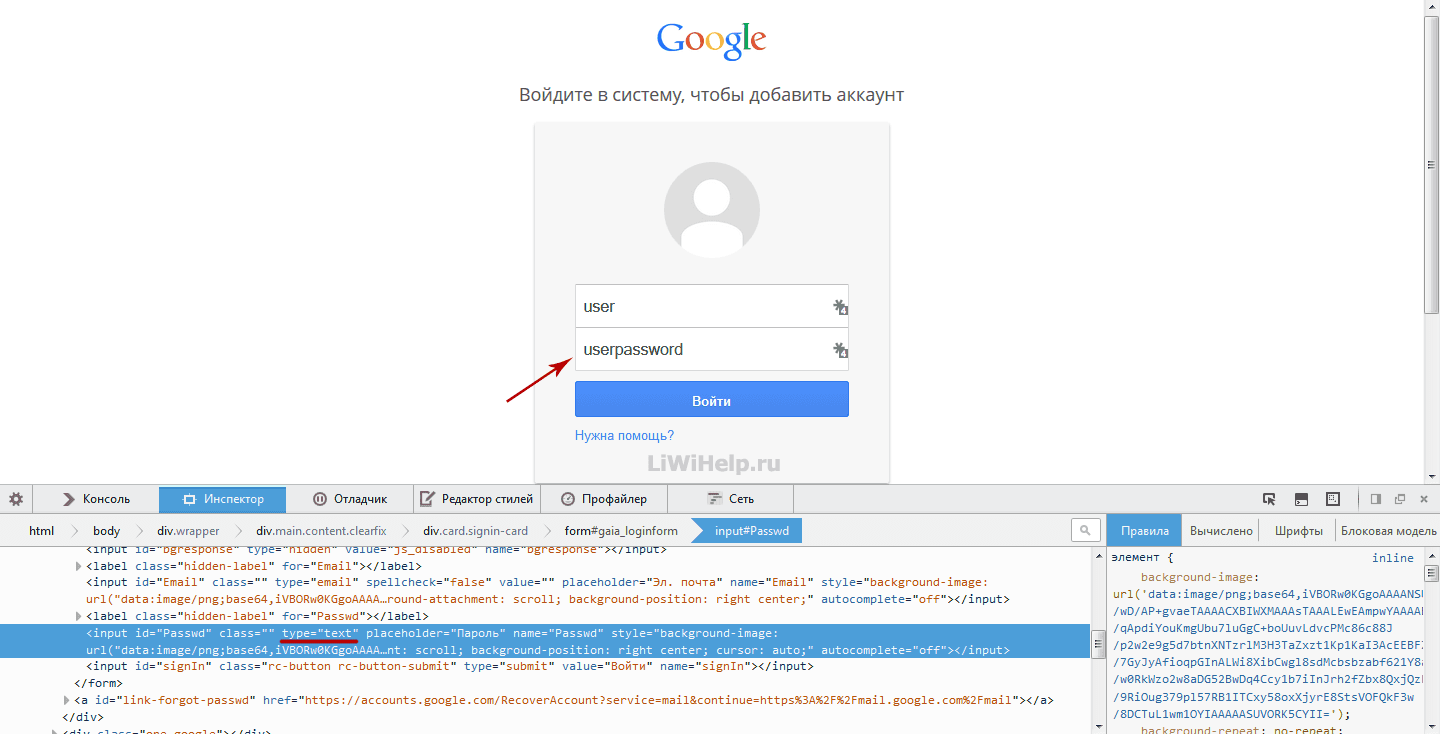Click the password manager icon in user field
The width and height of the screenshot is (1440, 734).
coord(840,307)
